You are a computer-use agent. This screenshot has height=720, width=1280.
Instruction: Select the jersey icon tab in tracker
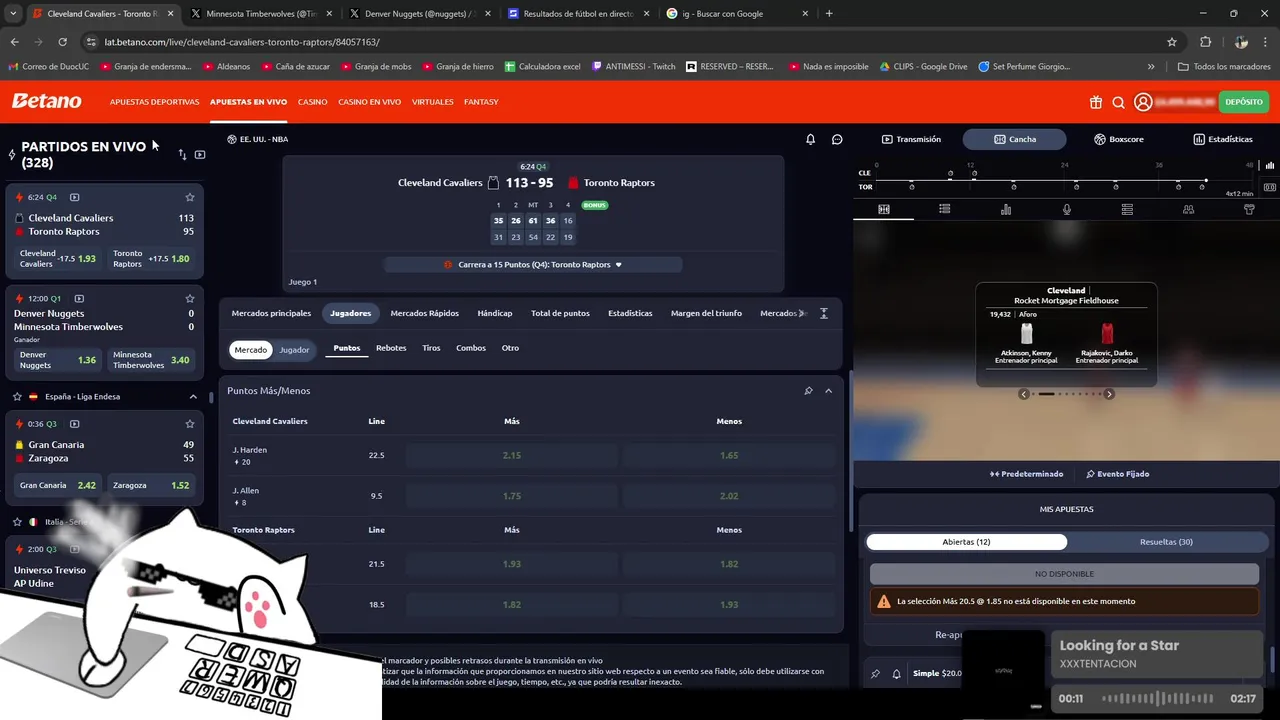tap(1249, 209)
